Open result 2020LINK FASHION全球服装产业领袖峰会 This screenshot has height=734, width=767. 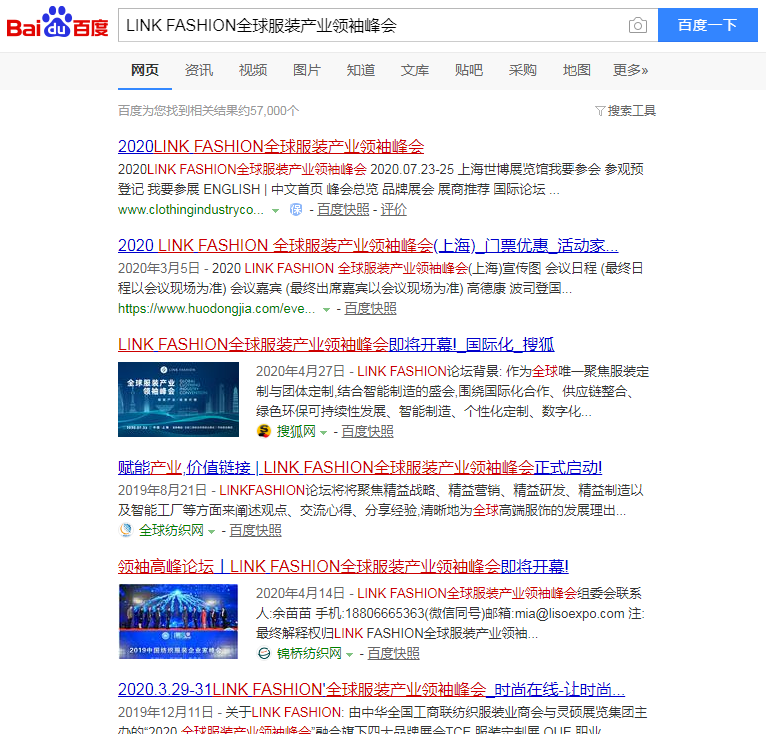(x=271, y=146)
